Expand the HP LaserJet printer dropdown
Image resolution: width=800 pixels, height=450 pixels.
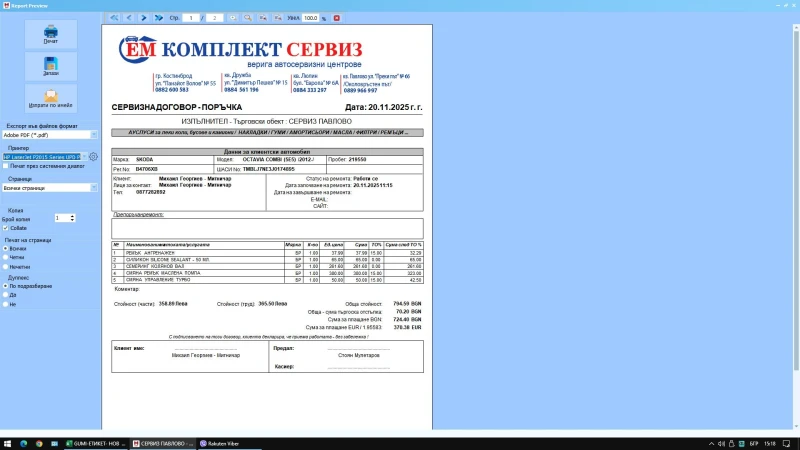[x=84, y=157]
